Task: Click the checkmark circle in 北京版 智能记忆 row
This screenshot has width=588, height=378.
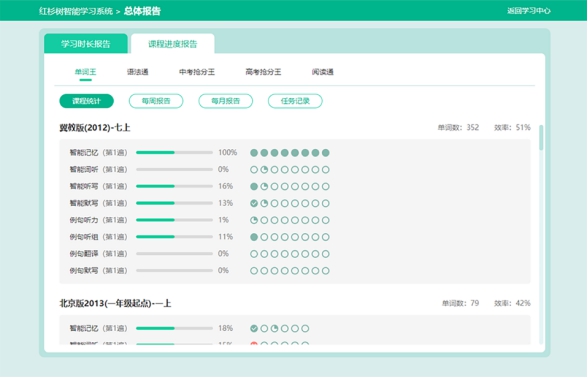Action: pyautogui.click(x=254, y=328)
